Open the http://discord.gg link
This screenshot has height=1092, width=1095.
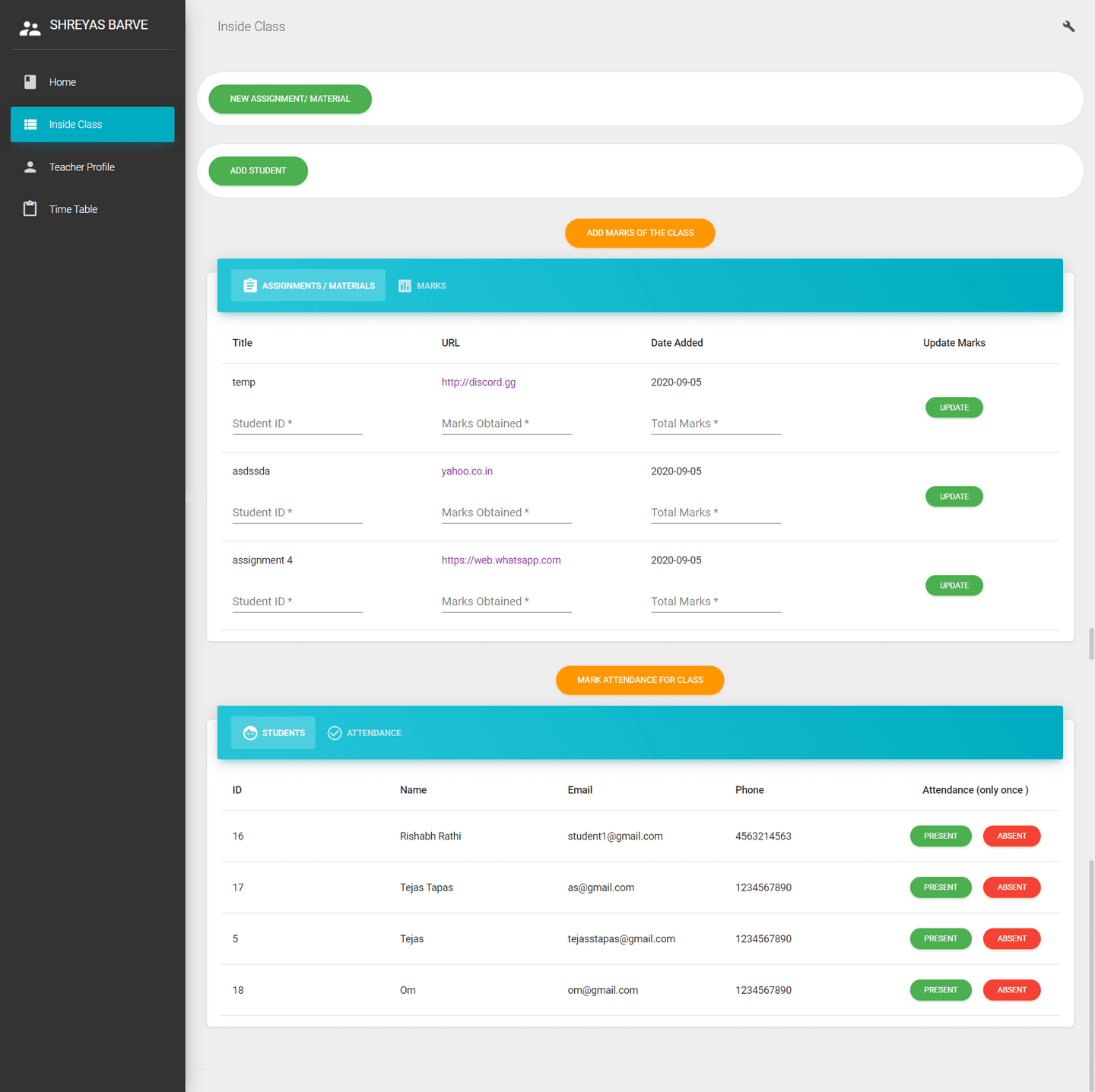click(x=478, y=383)
